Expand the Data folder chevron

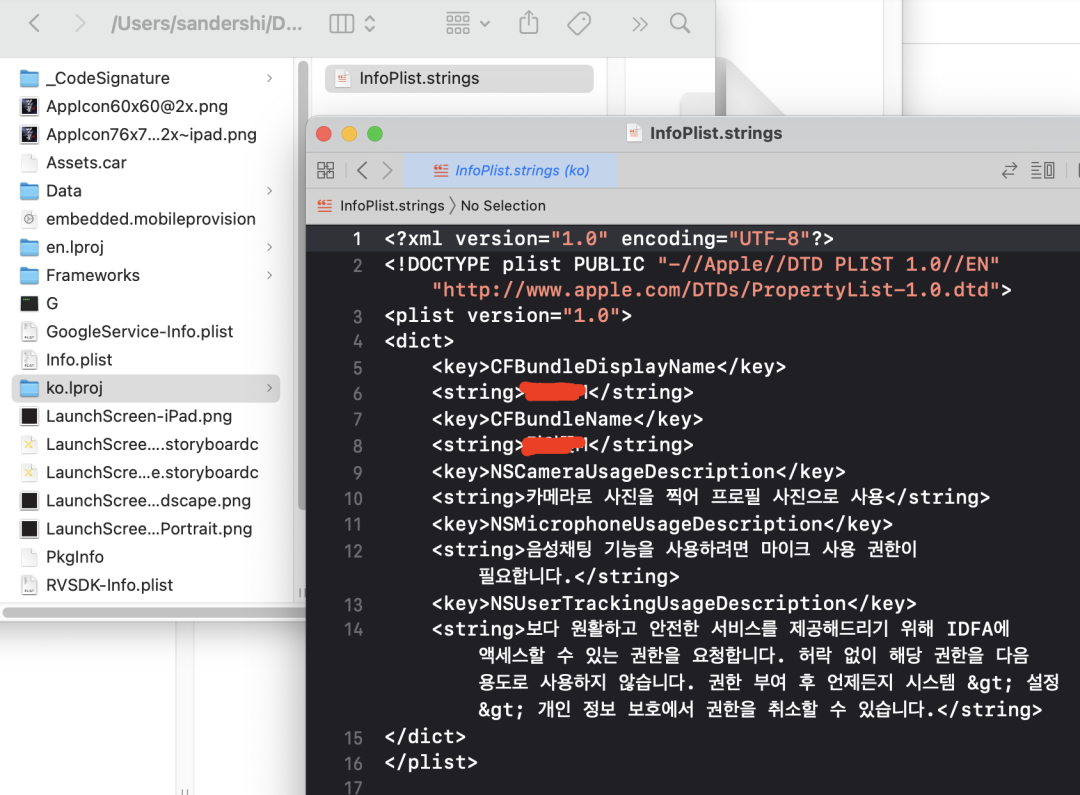click(269, 190)
